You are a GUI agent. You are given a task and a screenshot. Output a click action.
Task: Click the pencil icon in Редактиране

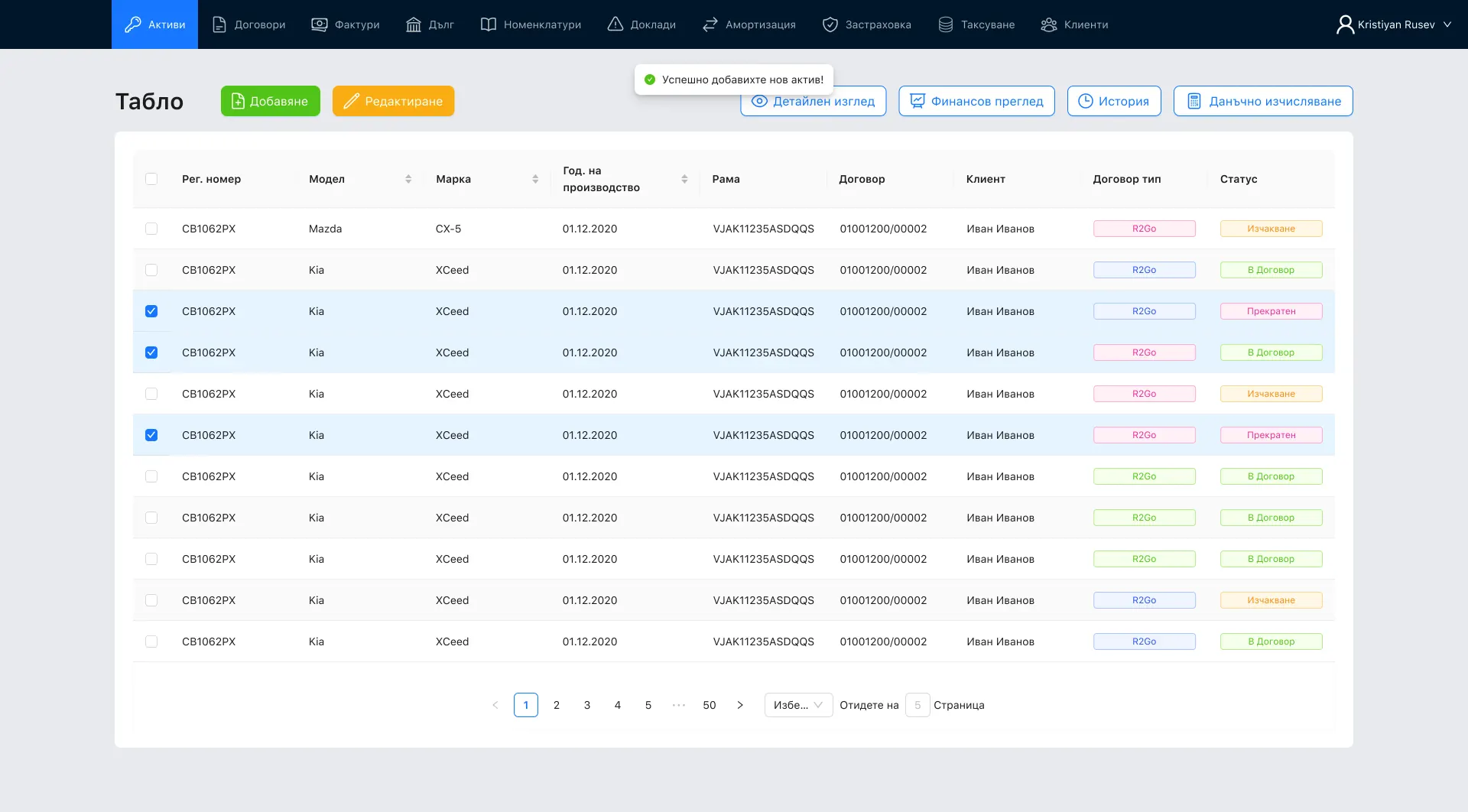coord(351,101)
